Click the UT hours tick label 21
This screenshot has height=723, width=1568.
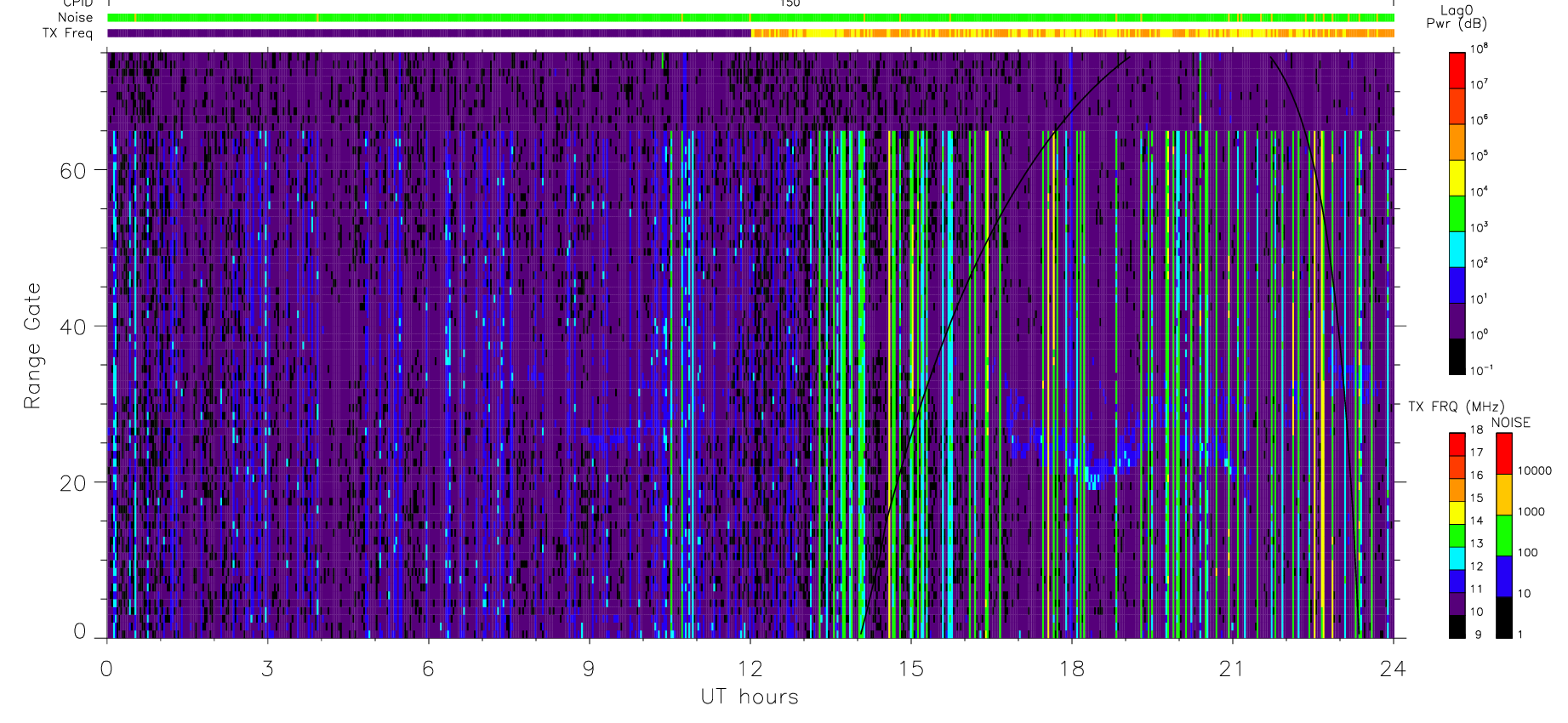(1232, 669)
